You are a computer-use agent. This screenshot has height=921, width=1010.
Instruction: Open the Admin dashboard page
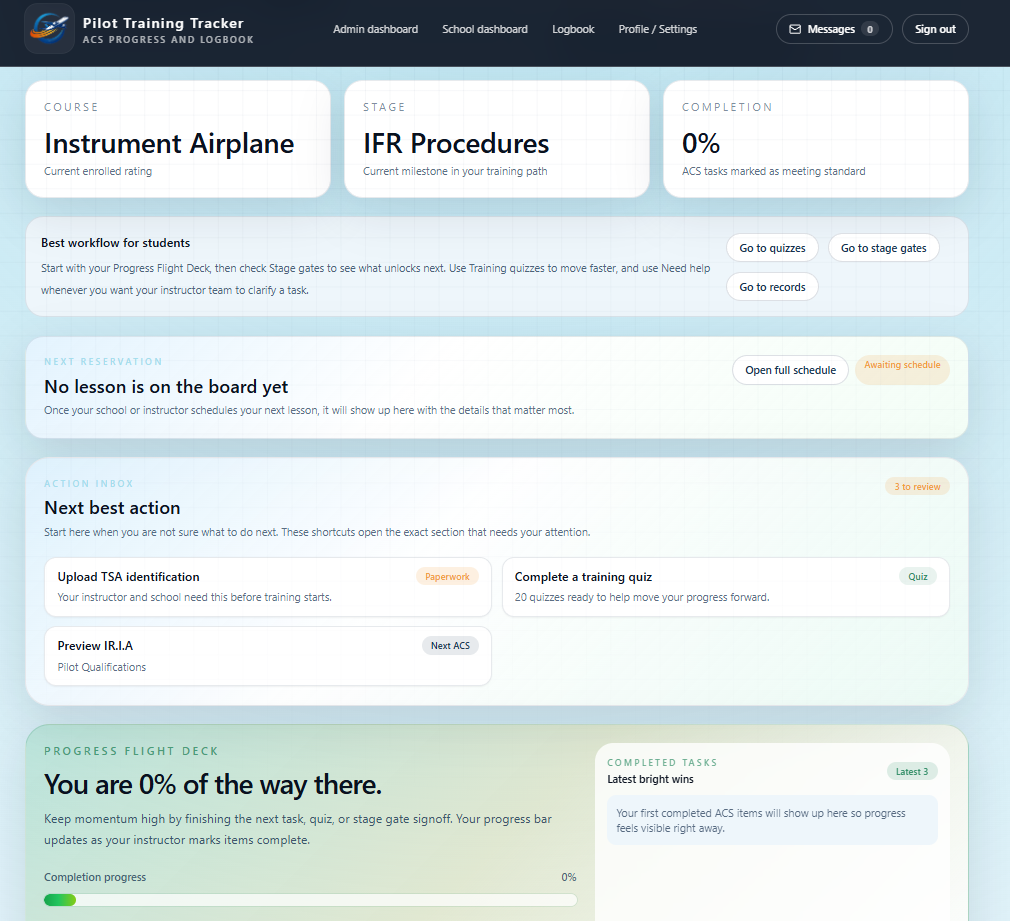[x=376, y=29]
